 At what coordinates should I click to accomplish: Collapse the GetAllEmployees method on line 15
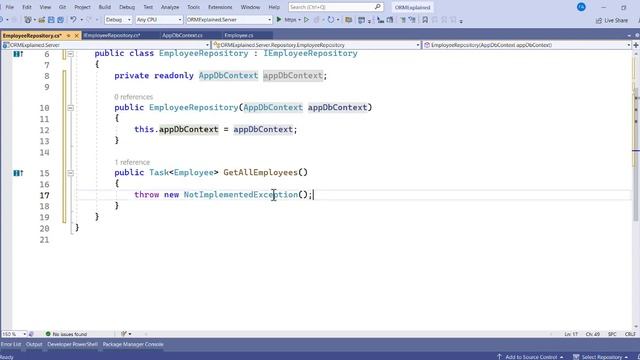point(70,173)
